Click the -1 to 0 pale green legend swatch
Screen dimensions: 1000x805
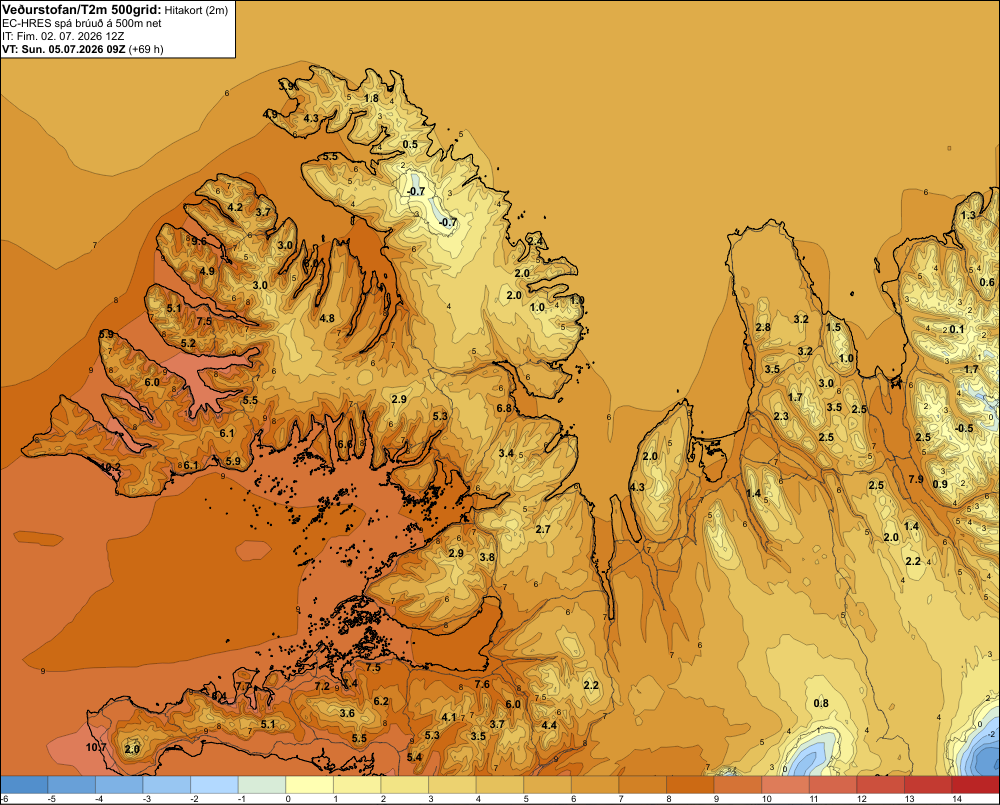[x=262, y=785]
